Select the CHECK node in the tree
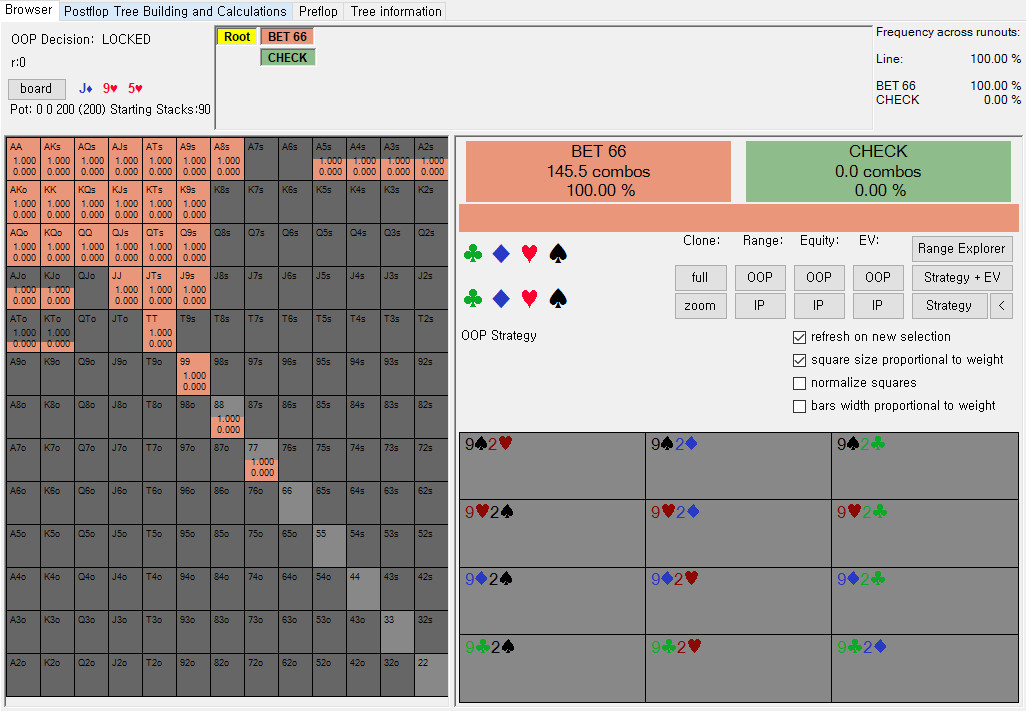 pos(287,58)
